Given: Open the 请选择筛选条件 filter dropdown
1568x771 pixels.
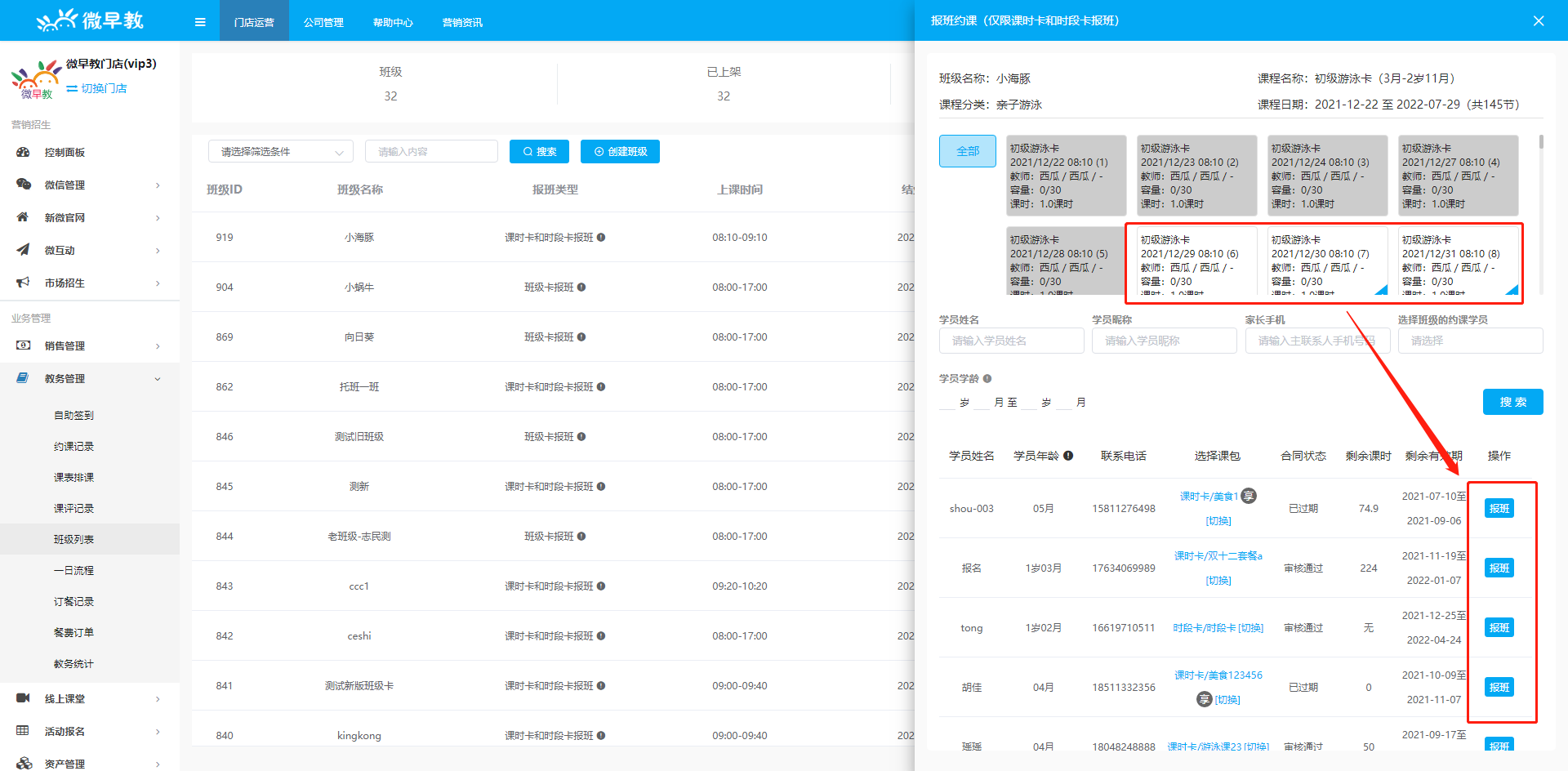Looking at the screenshot, I should (281, 151).
